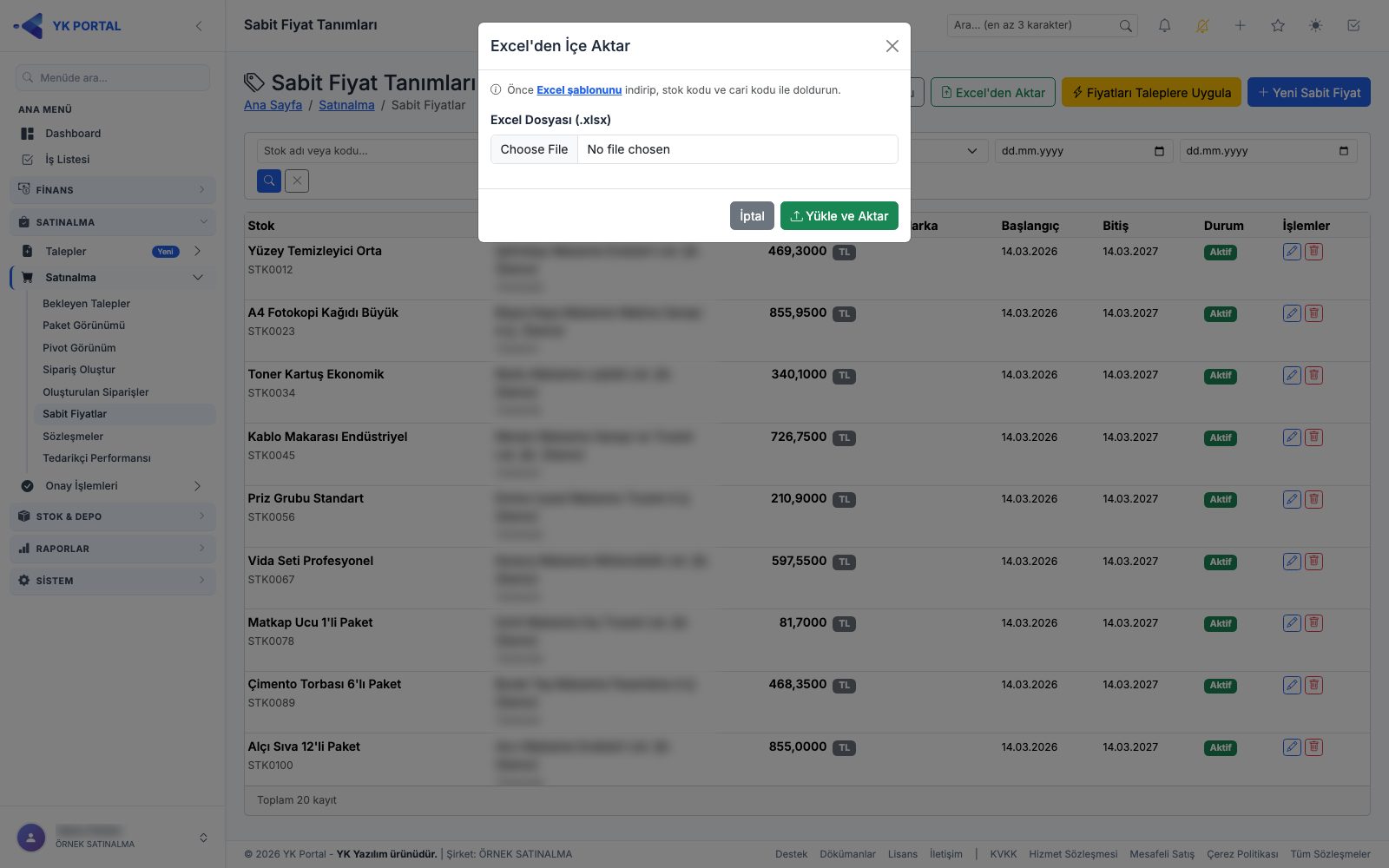Viewport: 1389px width, 868px height.
Task: Open the user account switcher arrows
Action: tap(203, 838)
